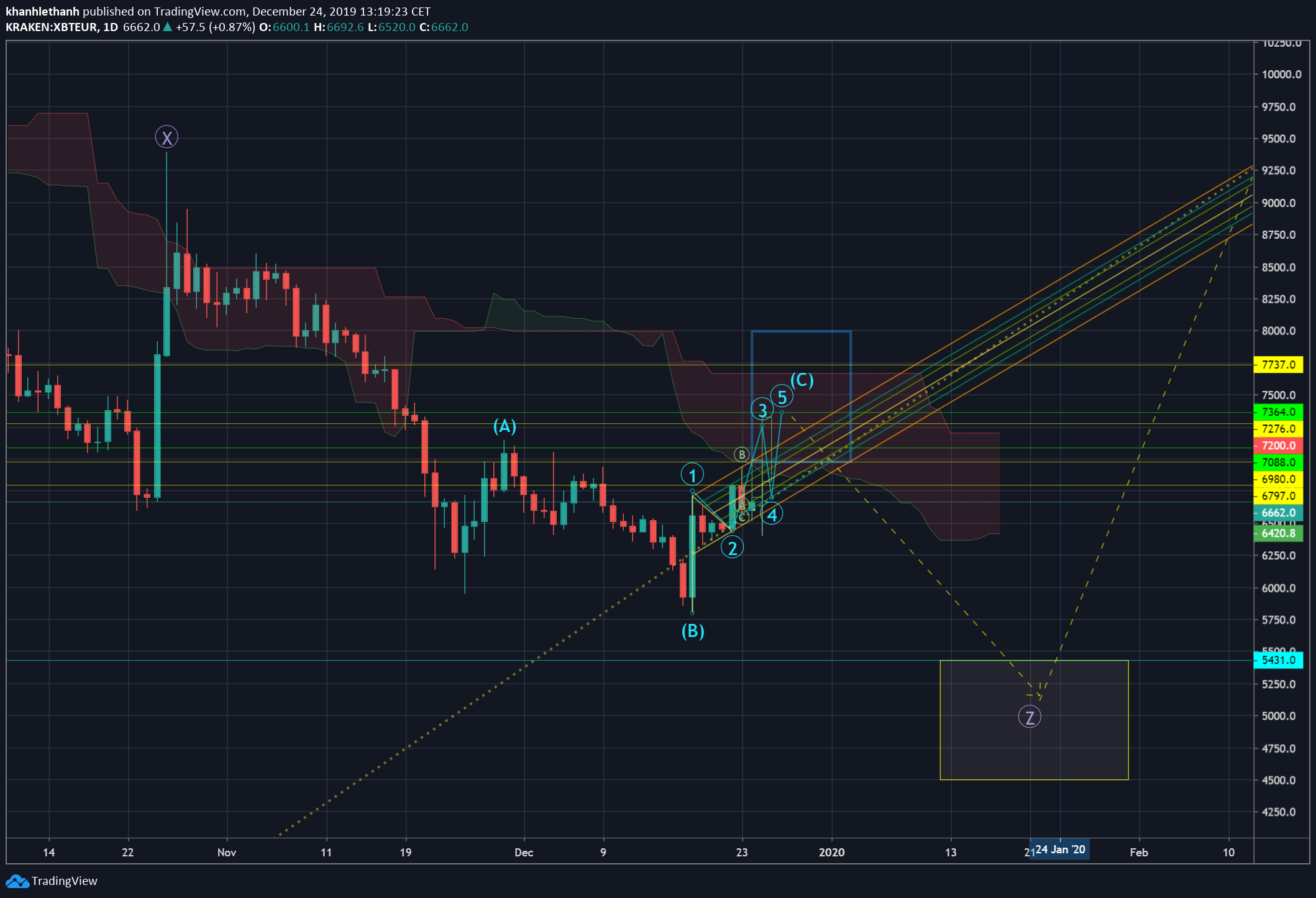Click the 7088.0 green price label
The height and width of the screenshot is (898, 1316).
1279,462
